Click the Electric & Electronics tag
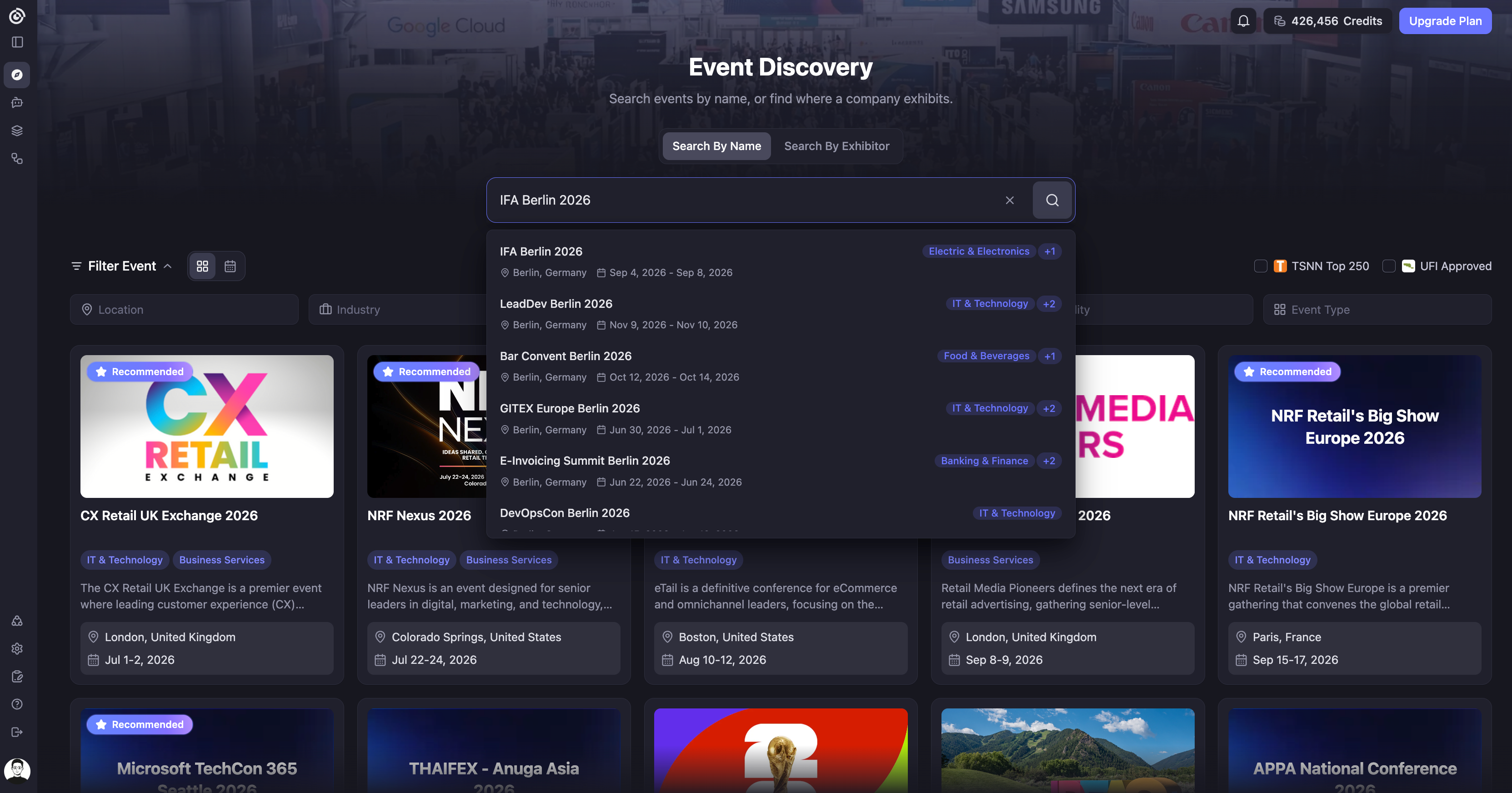This screenshot has height=793, width=1512. click(978, 251)
